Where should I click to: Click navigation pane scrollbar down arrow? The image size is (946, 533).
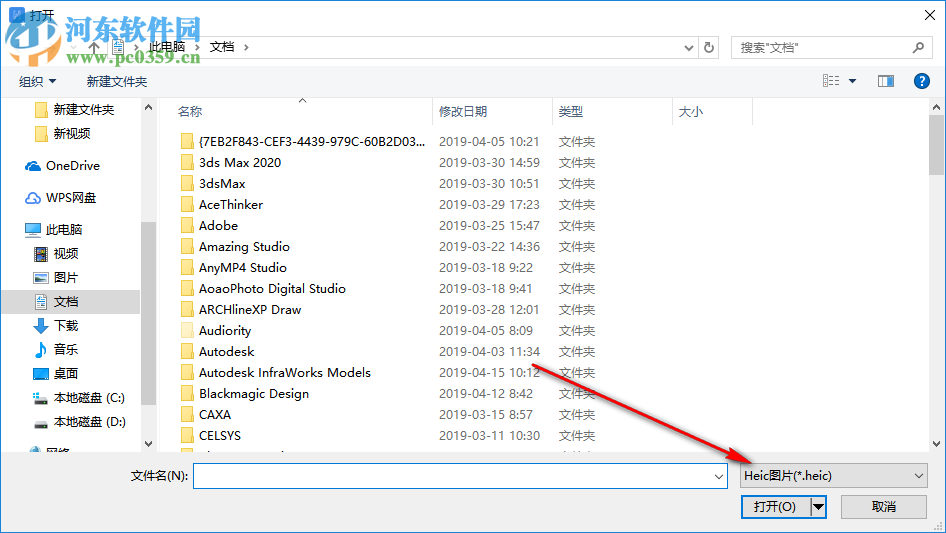[148, 444]
